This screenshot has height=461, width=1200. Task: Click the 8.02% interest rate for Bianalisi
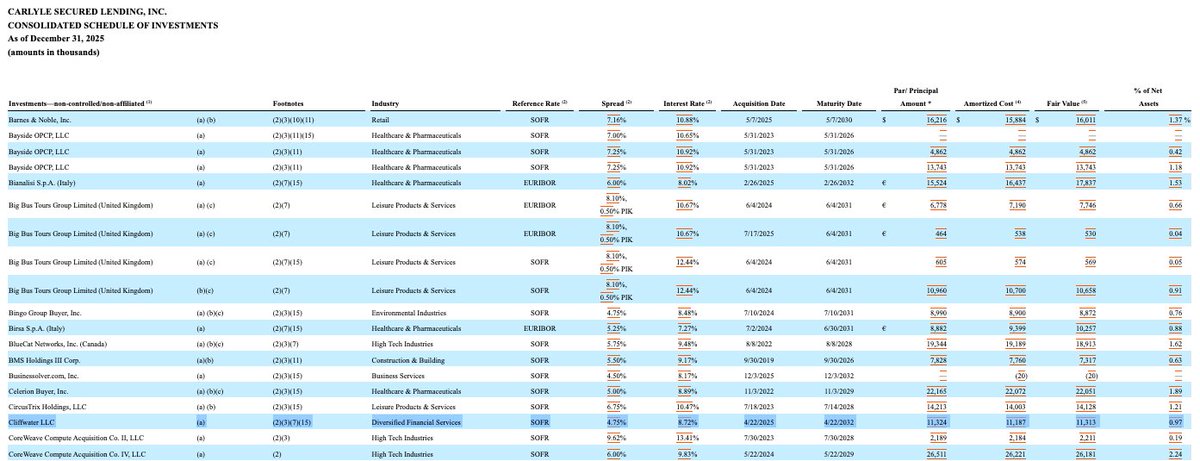[689, 183]
